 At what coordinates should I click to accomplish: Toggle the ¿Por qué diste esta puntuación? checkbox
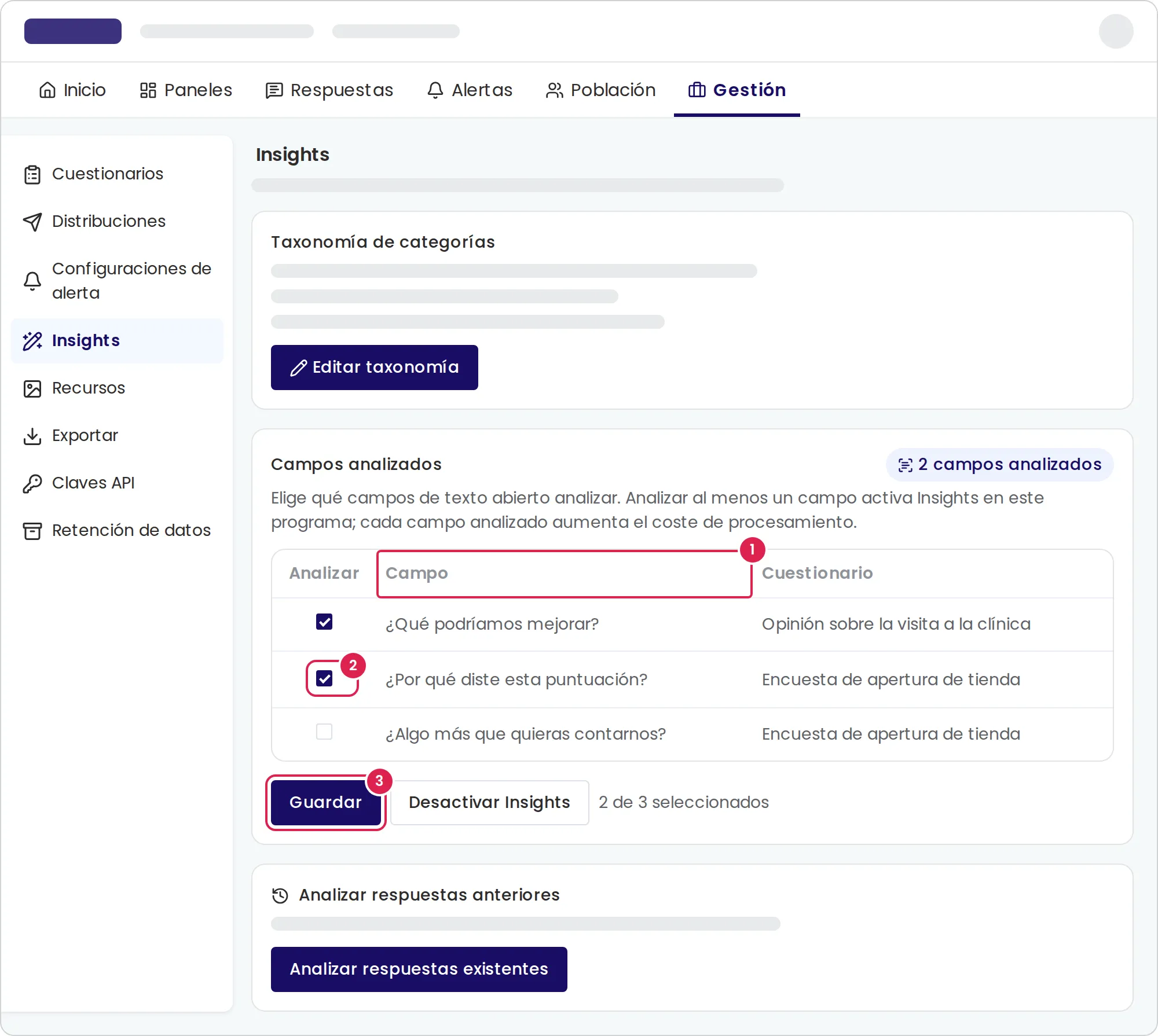tap(324, 678)
